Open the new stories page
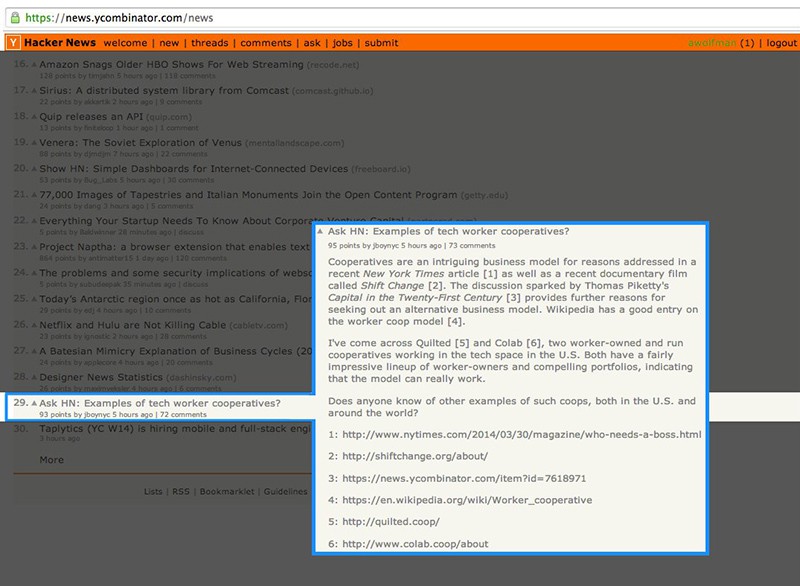This screenshot has width=800, height=586. 169,43
